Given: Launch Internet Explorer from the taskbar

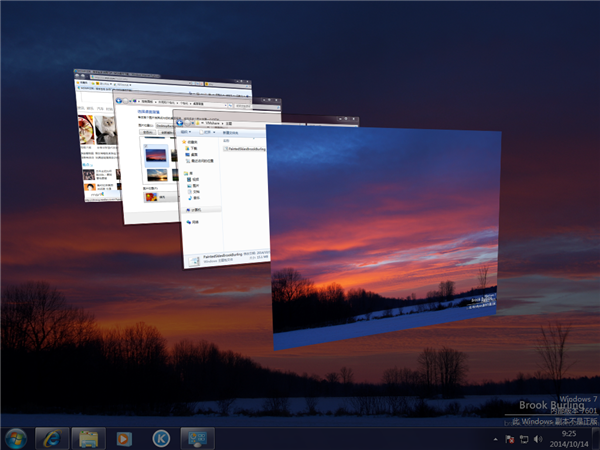Looking at the screenshot, I should coord(51,437).
